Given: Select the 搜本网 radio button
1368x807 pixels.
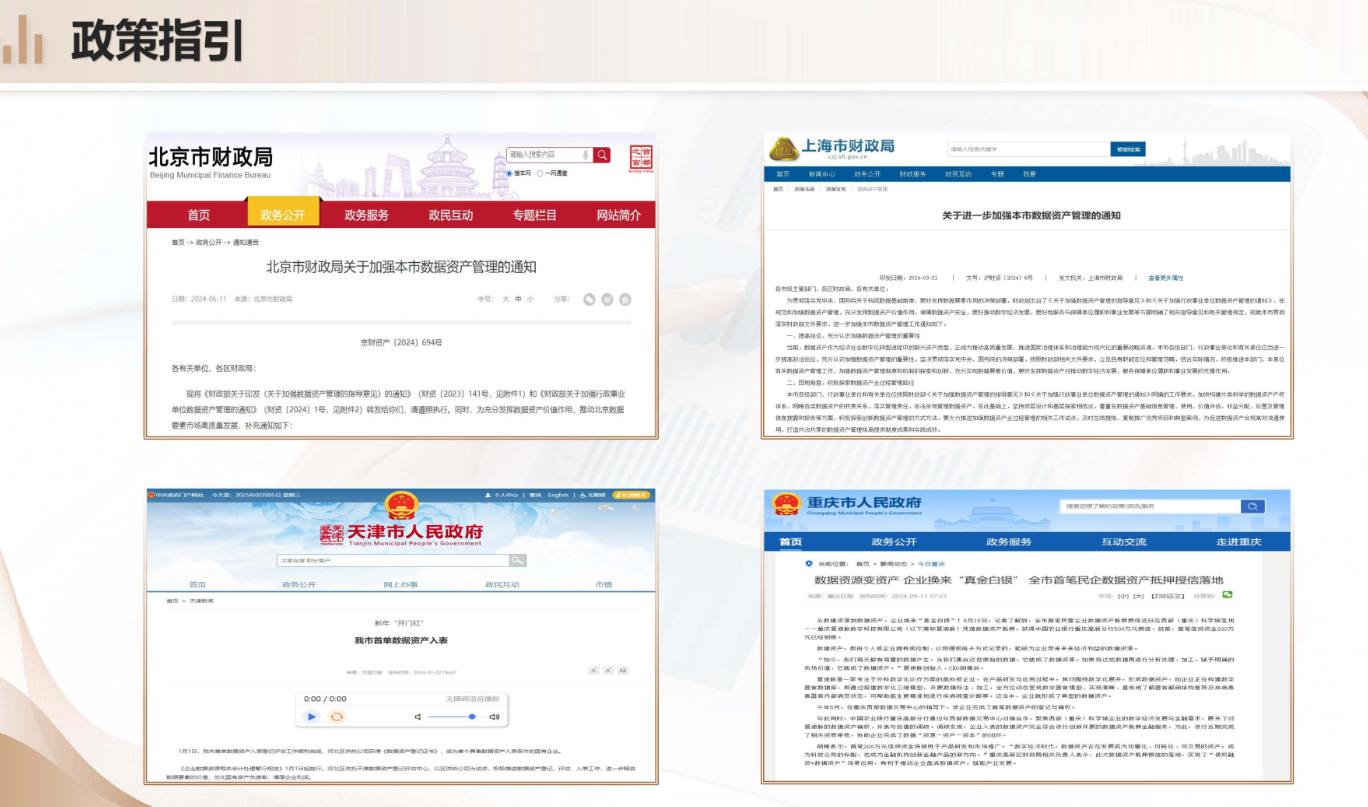Looking at the screenshot, I should pos(510,173).
